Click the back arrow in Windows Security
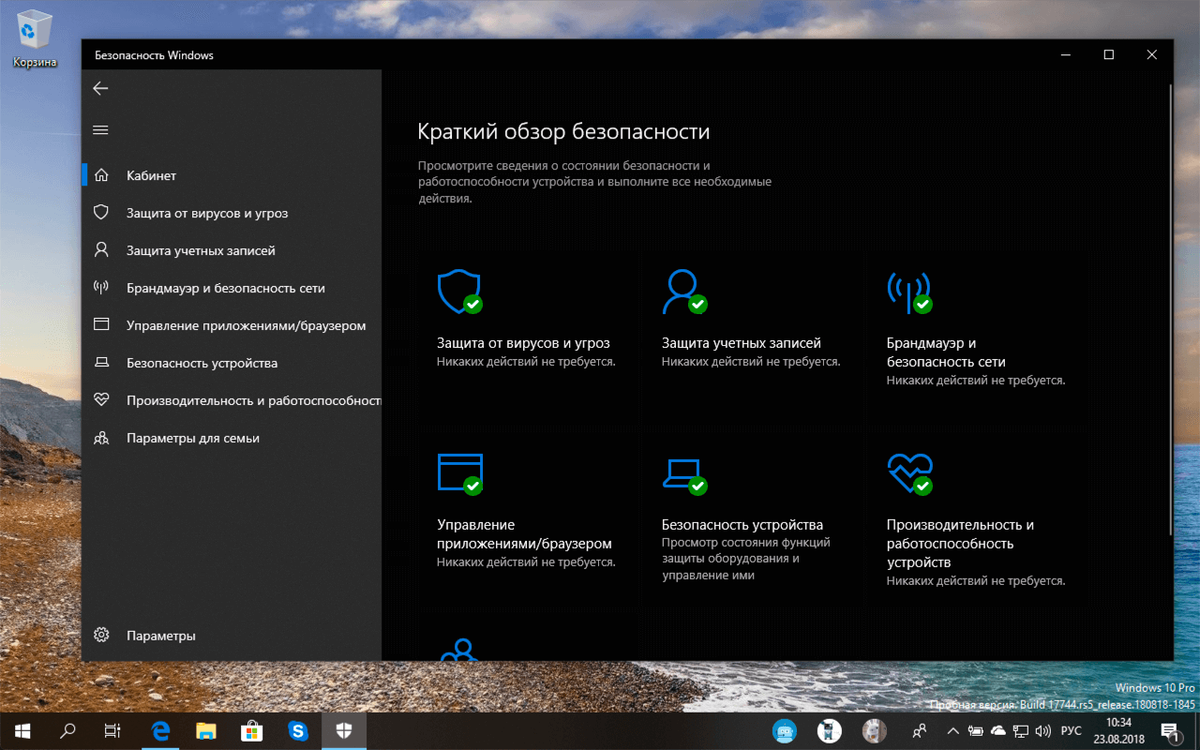The image size is (1200, 750). click(x=100, y=88)
